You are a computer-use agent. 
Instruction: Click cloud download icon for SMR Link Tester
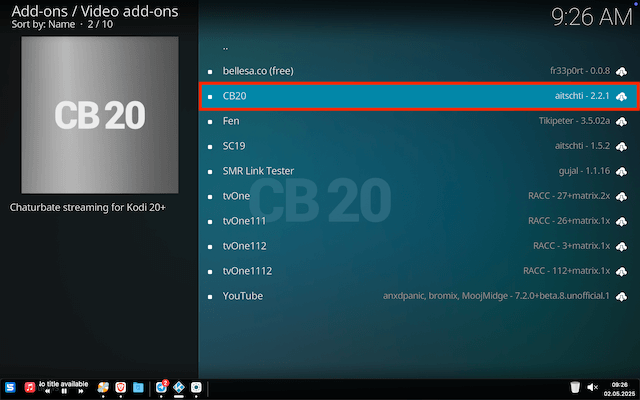[x=621, y=171]
